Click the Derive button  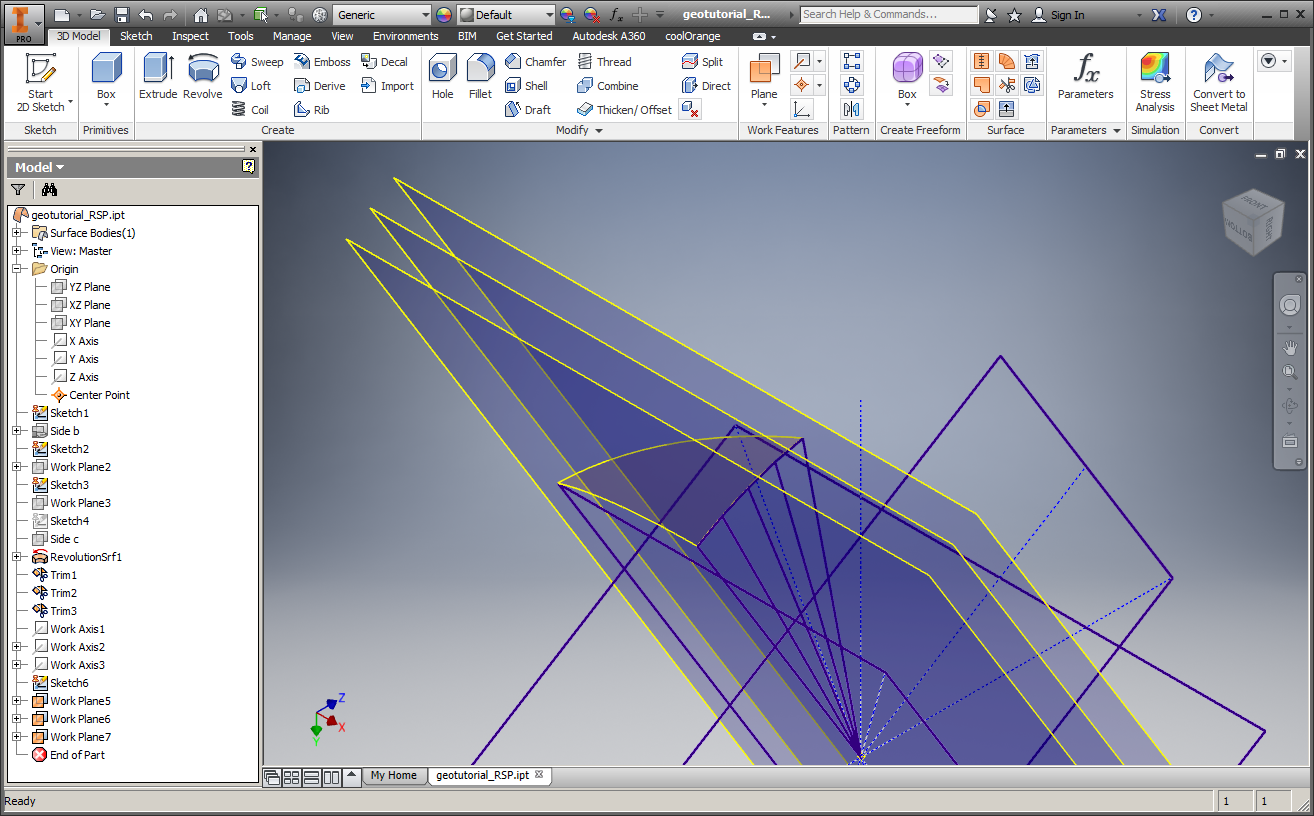pyautogui.click(x=320, y=86)
